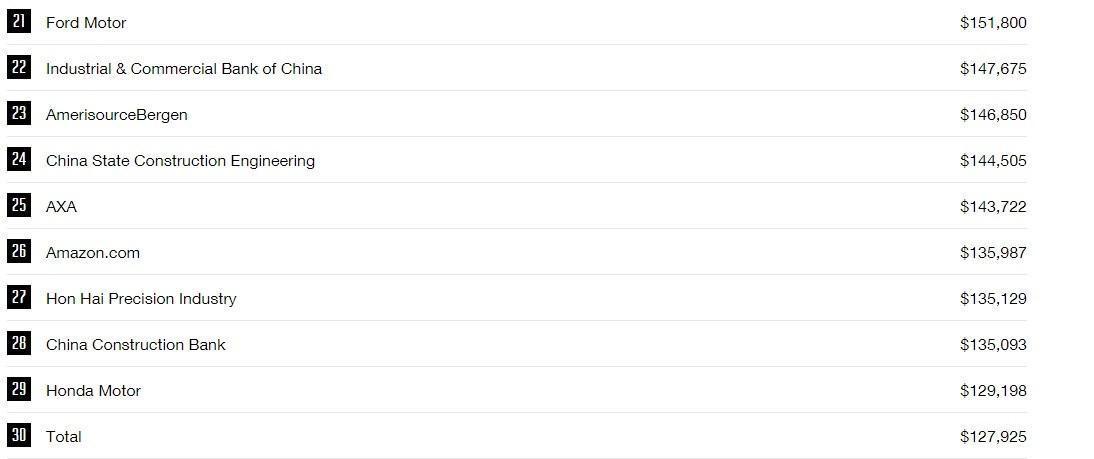This screenshot has width=1094, height=459.
Task: Open the AXA company name
Action: tap(61, 207)
